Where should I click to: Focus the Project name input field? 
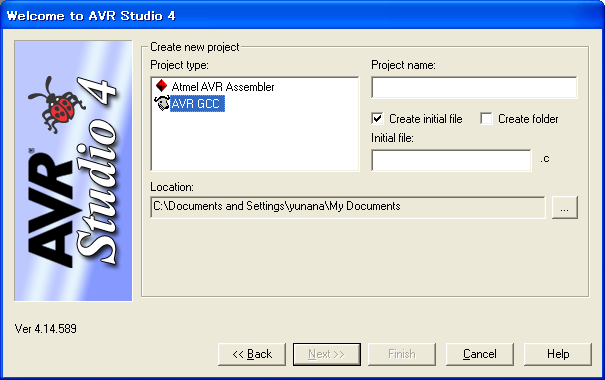click(474, 87)
